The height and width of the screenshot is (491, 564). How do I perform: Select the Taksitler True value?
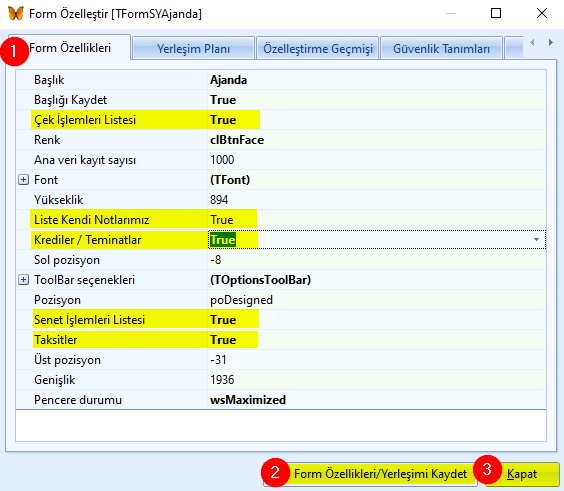223,340
